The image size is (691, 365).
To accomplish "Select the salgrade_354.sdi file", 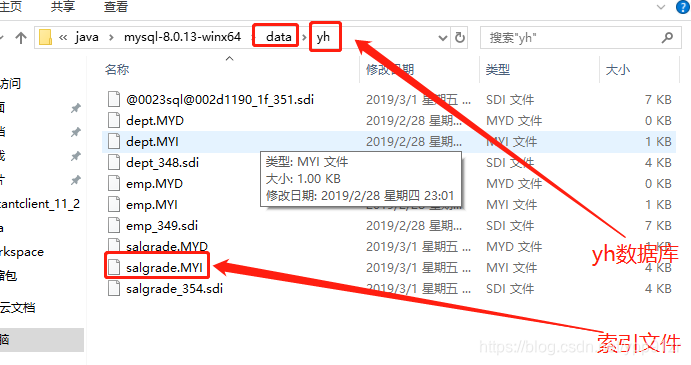I will click(x=174, y=289).
